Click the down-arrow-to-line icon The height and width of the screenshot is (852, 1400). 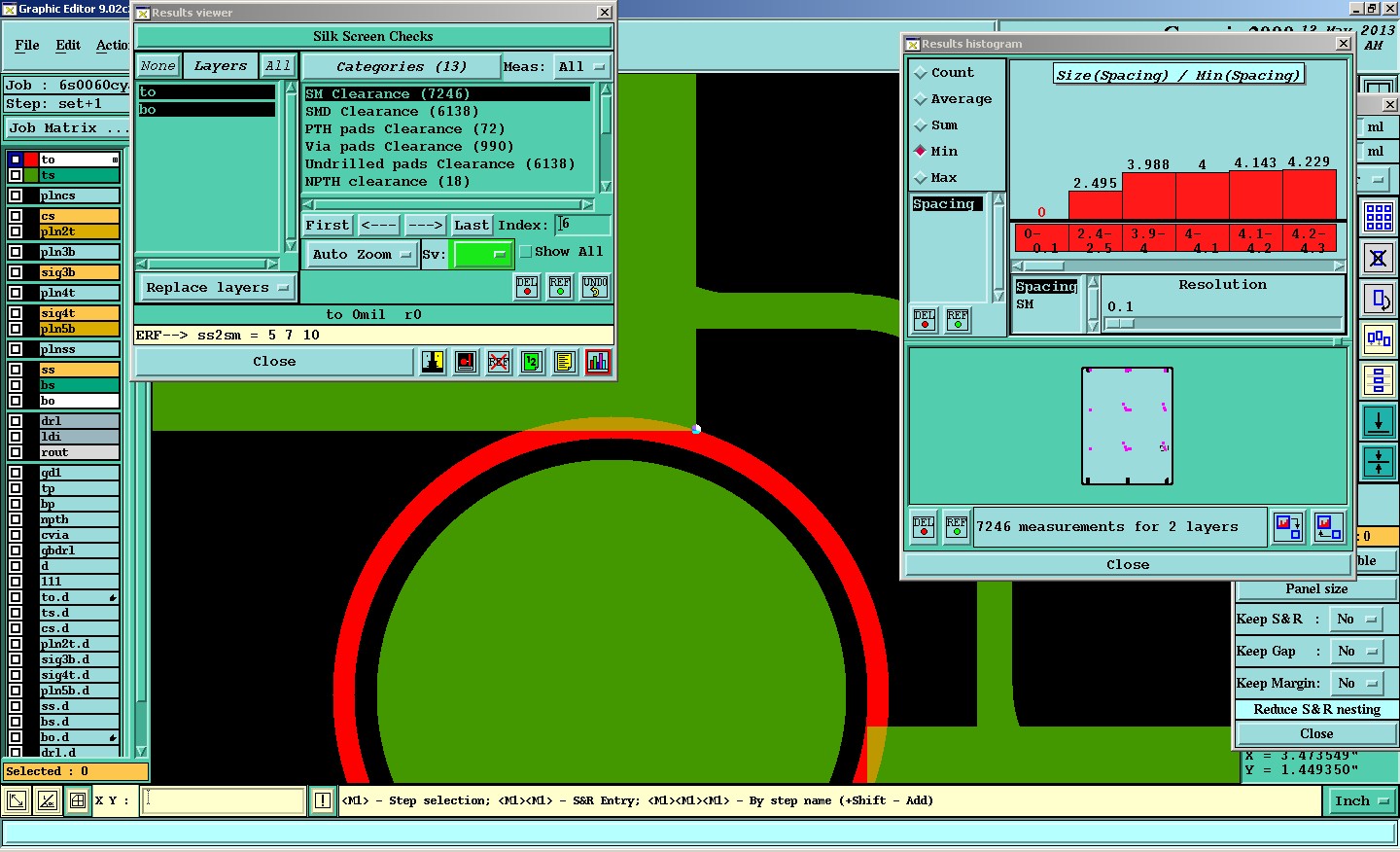pyautogui.click(x=1379, y=421)
